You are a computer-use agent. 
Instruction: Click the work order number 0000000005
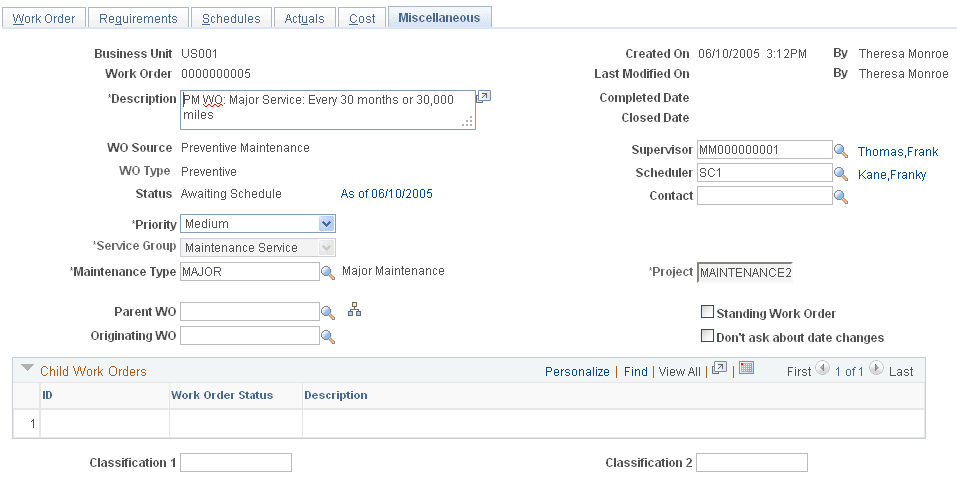[x=216, y=74]
